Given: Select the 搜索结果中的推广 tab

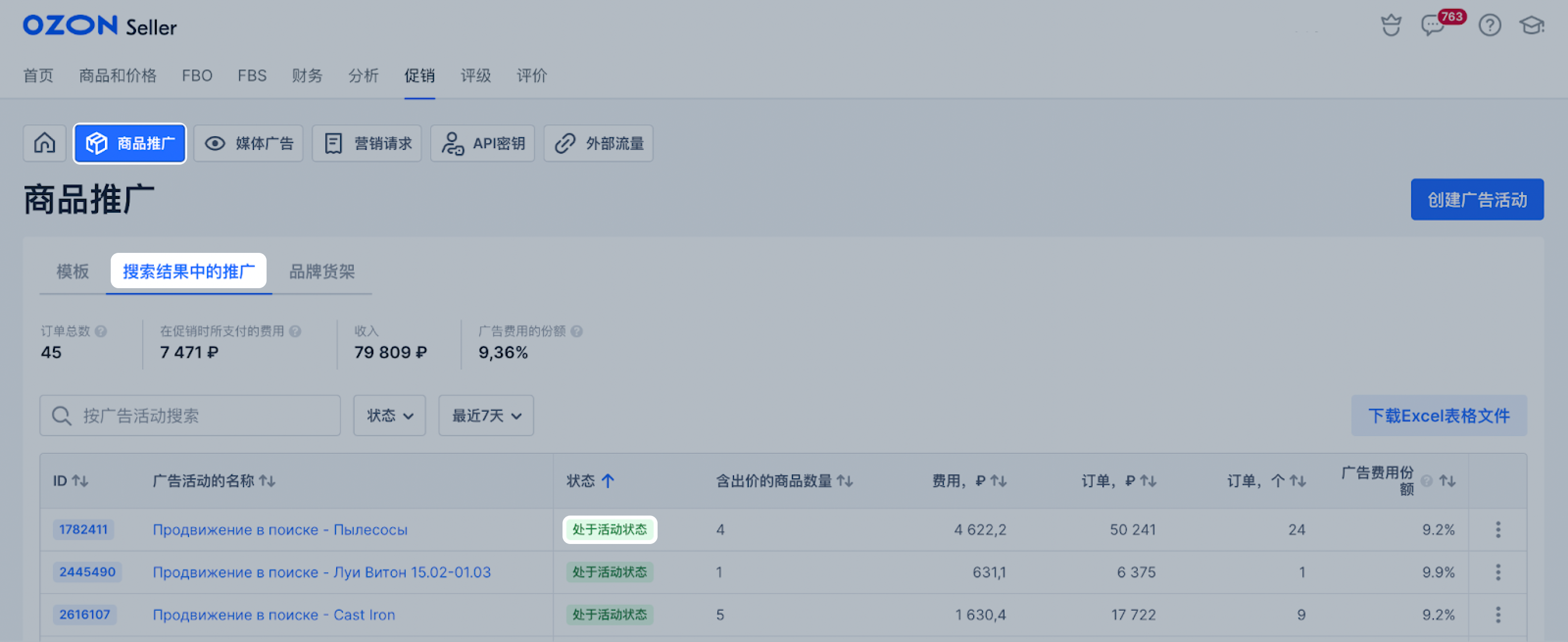Looking at the screenshot, I should [x=189, y=272].
